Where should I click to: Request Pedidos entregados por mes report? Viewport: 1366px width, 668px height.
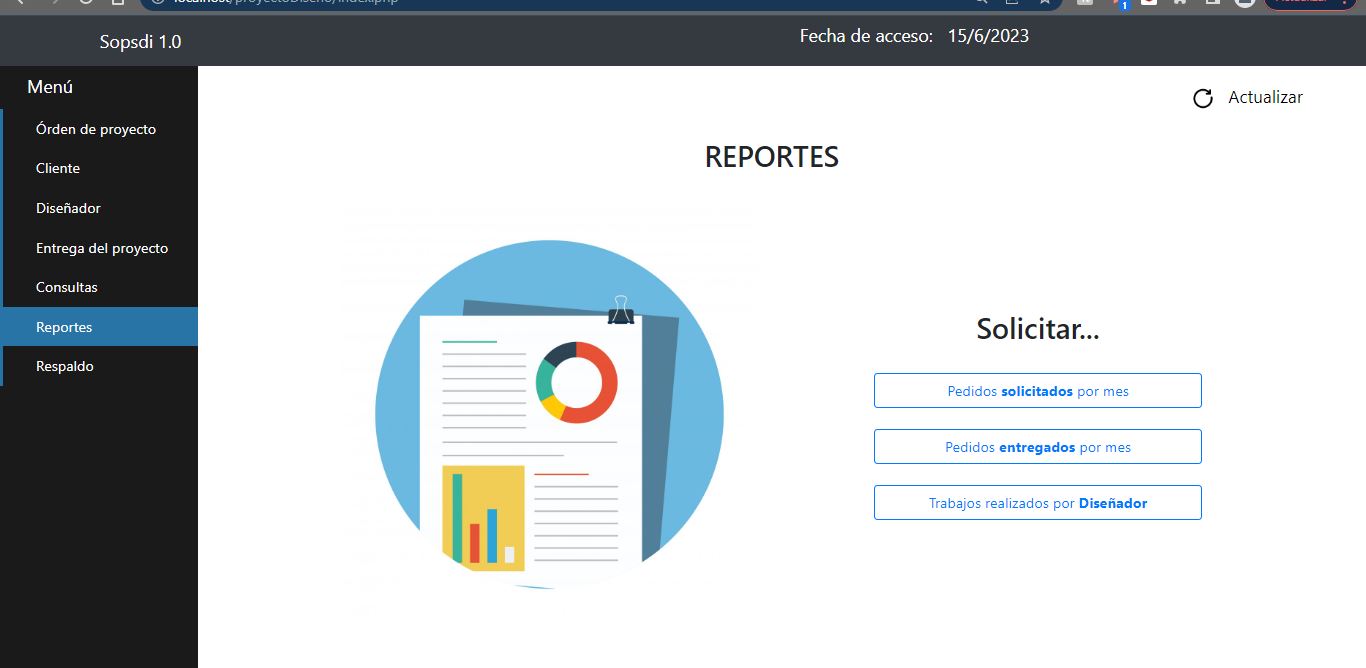pos(1037,447)
